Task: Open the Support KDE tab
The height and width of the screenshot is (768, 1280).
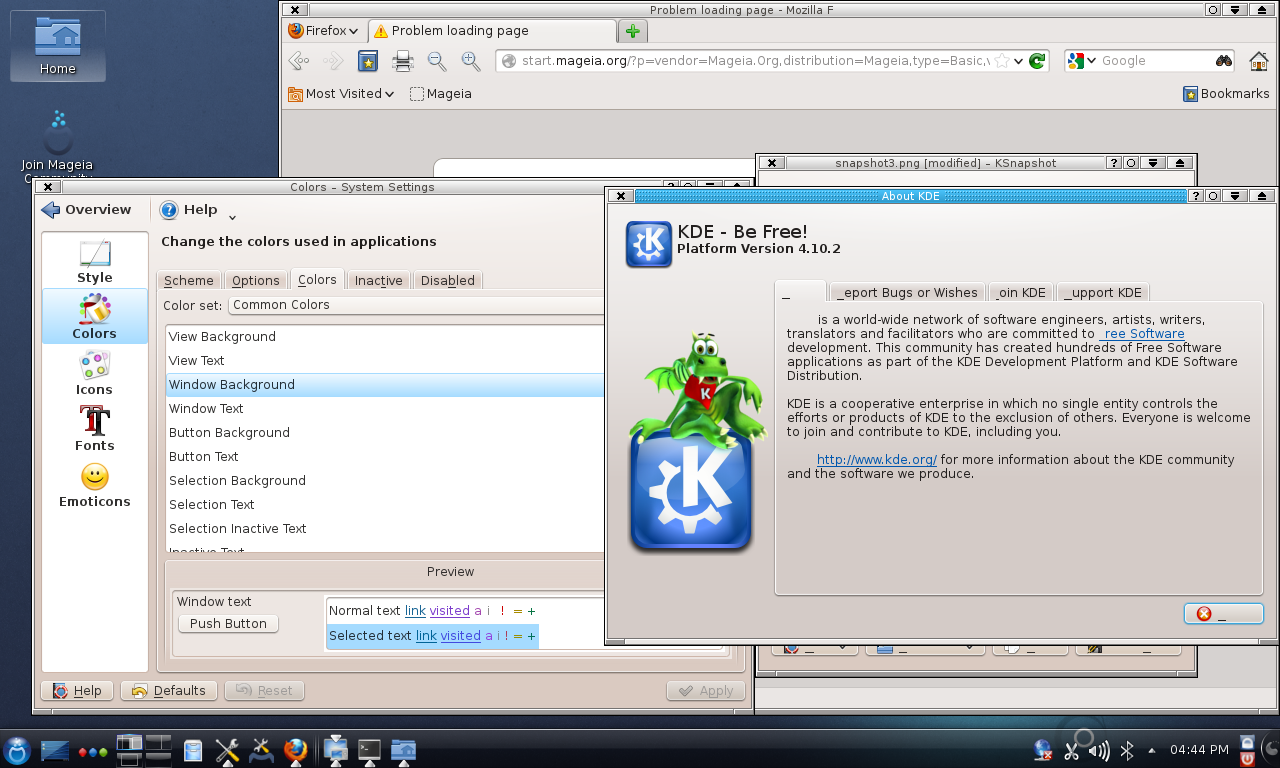Action: point(1103,292)
